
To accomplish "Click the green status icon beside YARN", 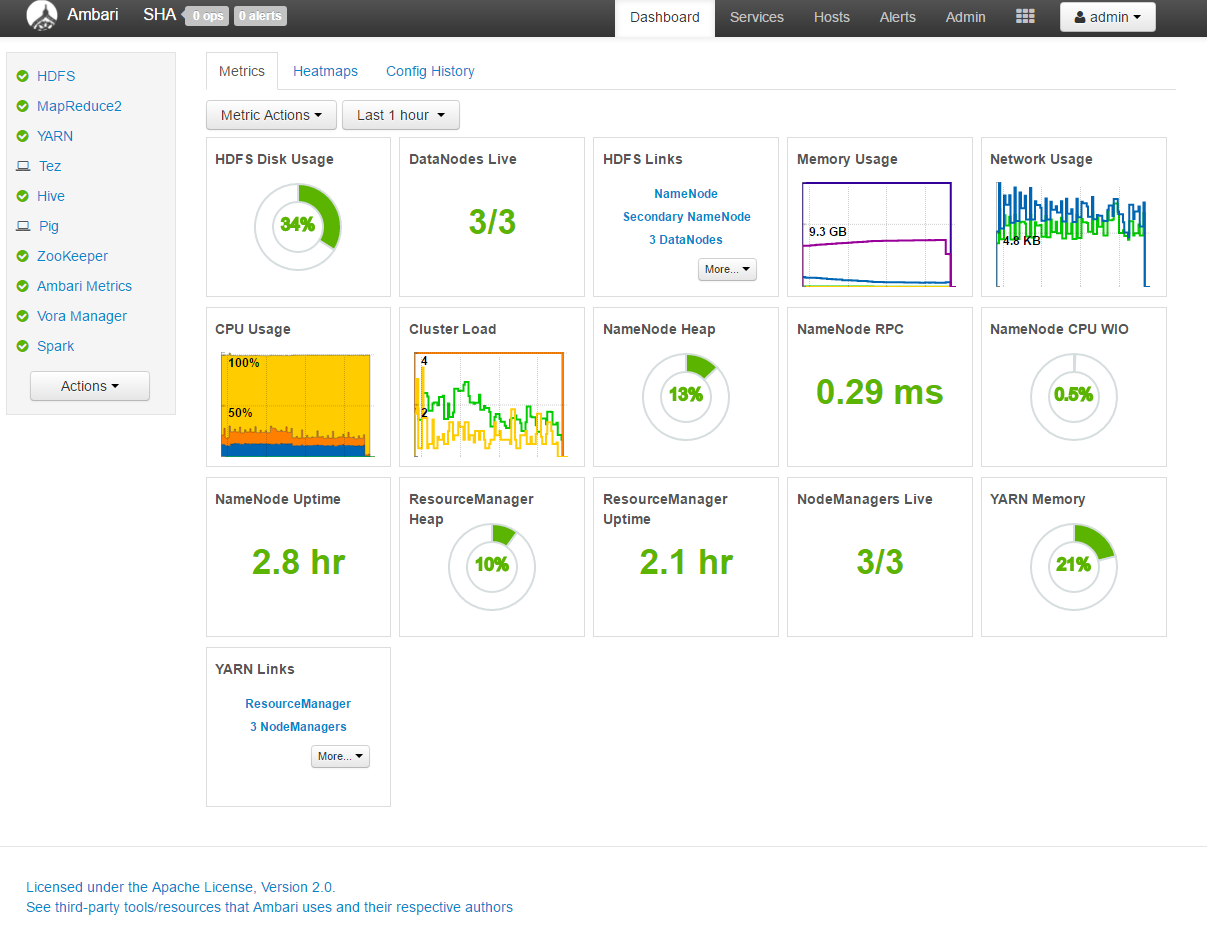I will point(22,136).
